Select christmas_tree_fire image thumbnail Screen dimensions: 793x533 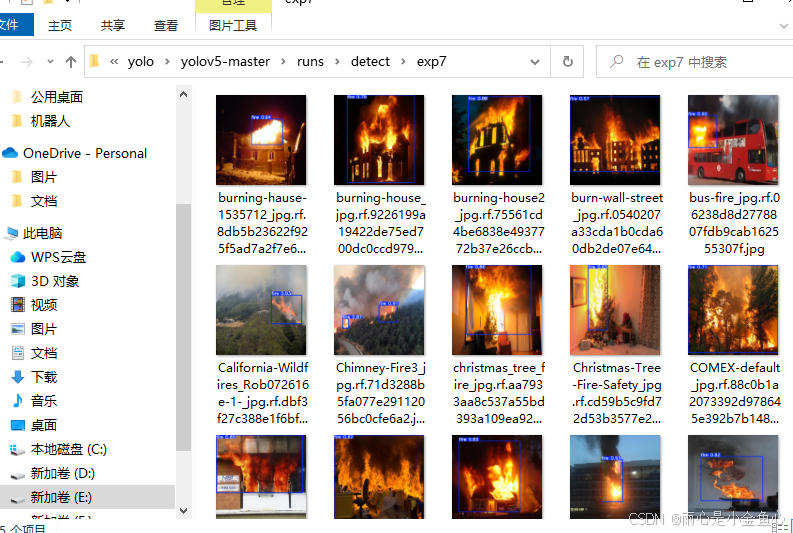497,310
